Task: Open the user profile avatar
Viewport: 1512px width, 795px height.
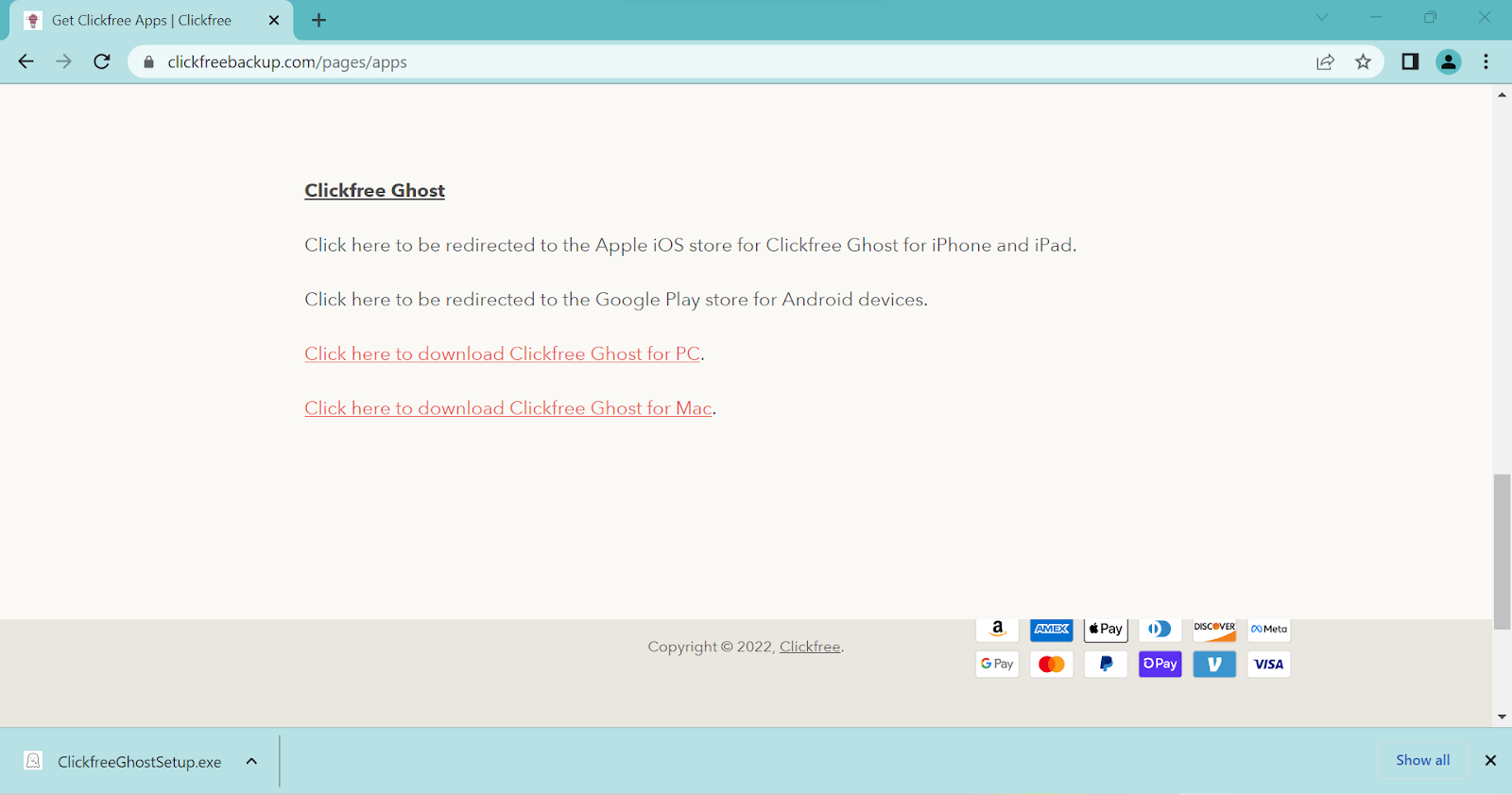Action: click(1448, 61)
